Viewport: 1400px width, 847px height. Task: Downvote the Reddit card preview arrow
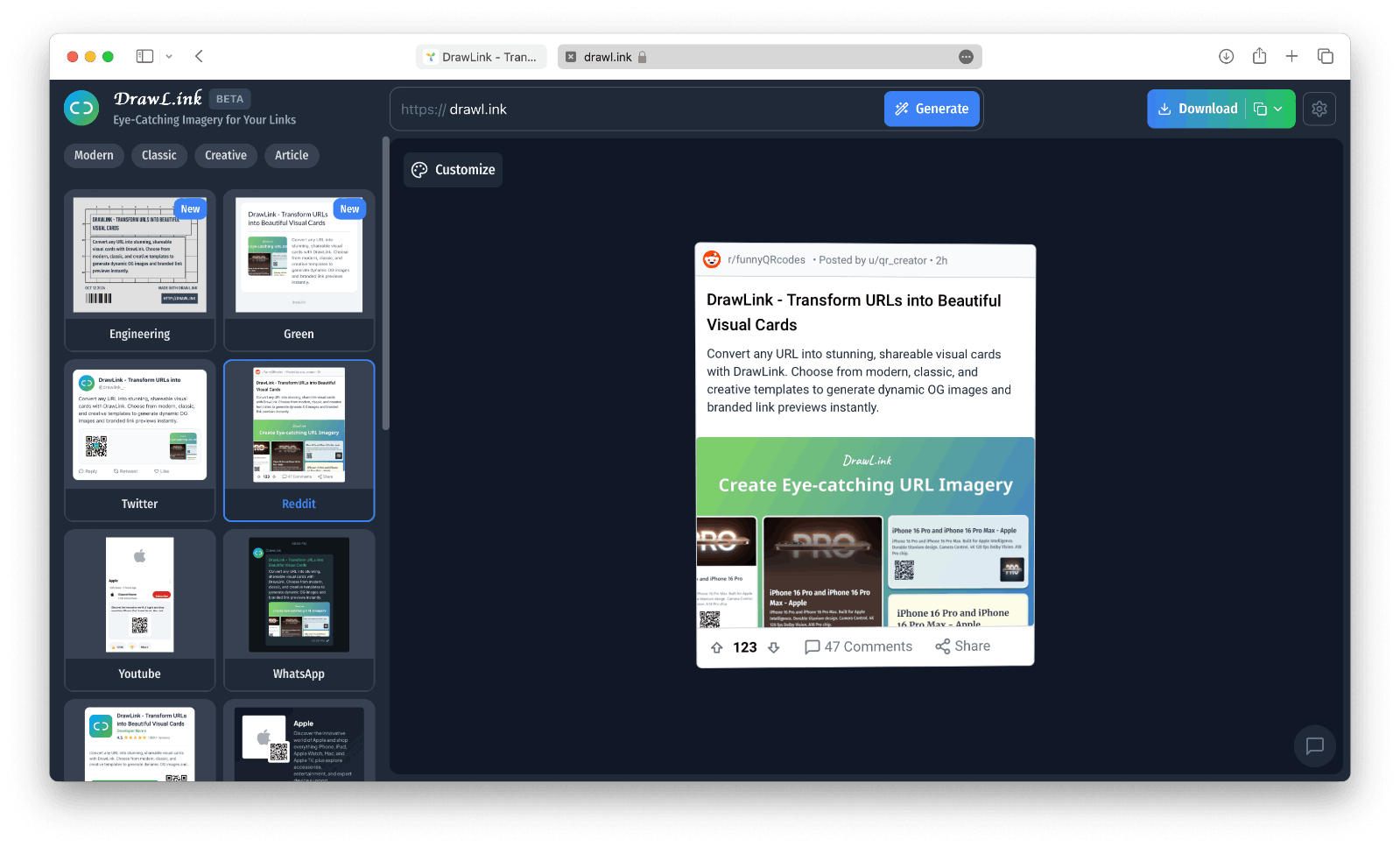point(773,647)
